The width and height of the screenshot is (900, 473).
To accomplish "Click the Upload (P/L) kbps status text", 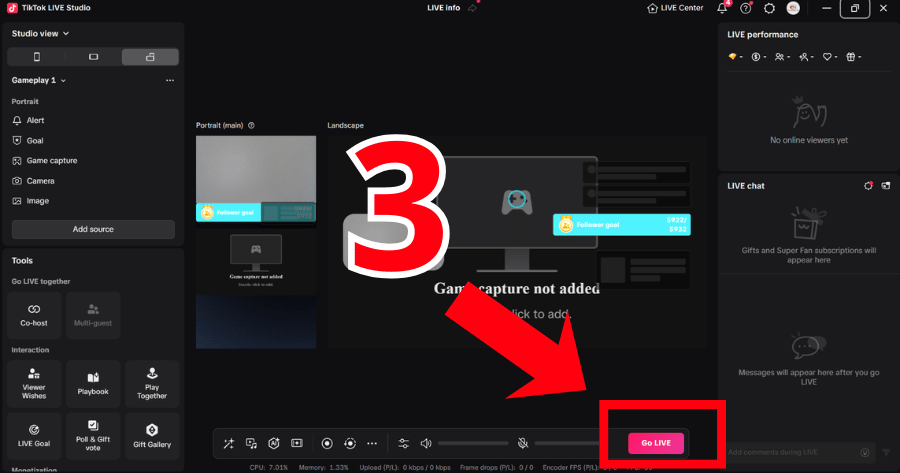I will [405, 467].
